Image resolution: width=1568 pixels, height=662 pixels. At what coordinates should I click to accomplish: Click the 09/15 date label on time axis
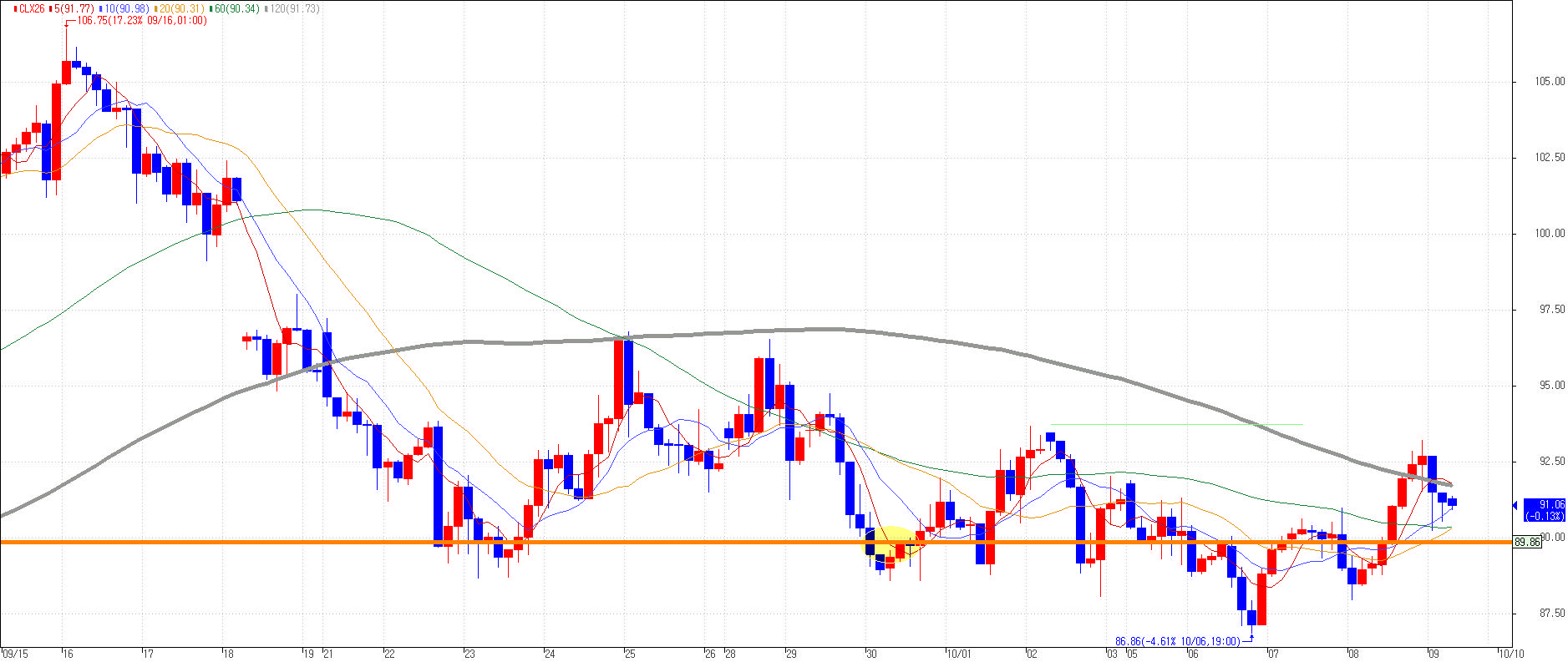pos(14,654)
